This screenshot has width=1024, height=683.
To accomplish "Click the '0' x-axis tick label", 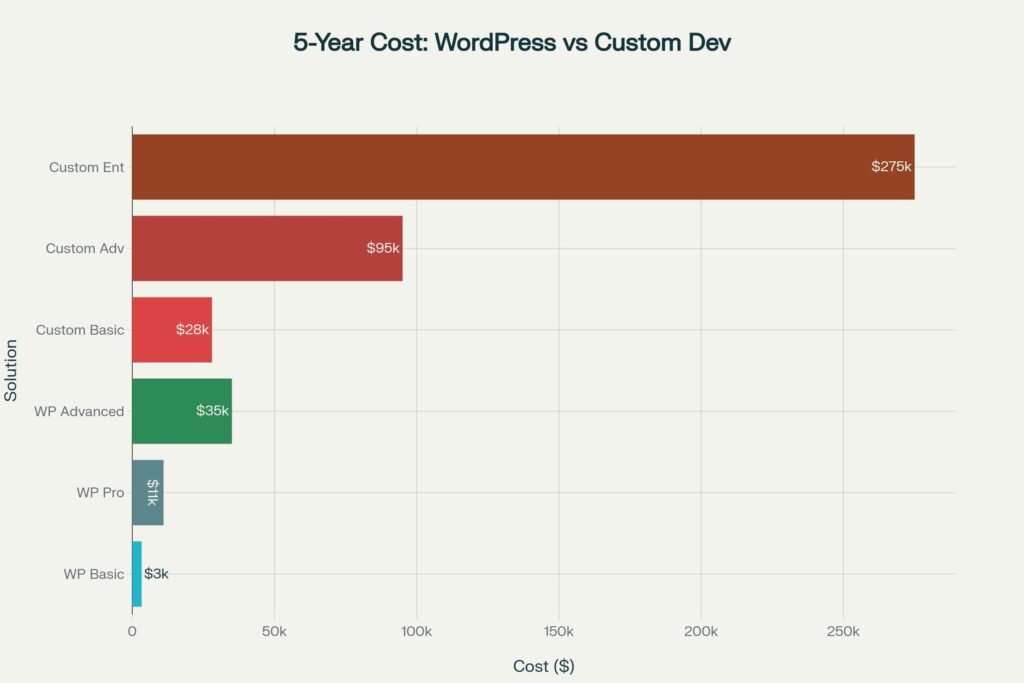I will tap(132, 631).
